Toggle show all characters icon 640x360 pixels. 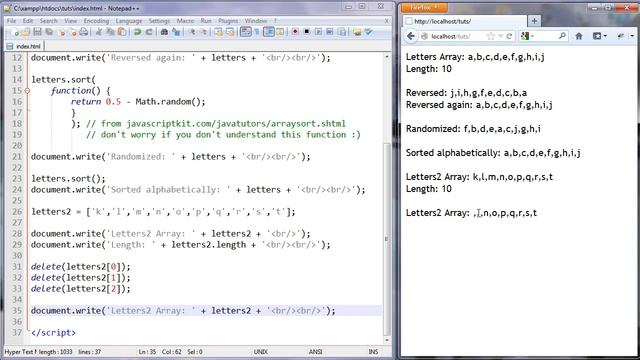coord(257,32)
